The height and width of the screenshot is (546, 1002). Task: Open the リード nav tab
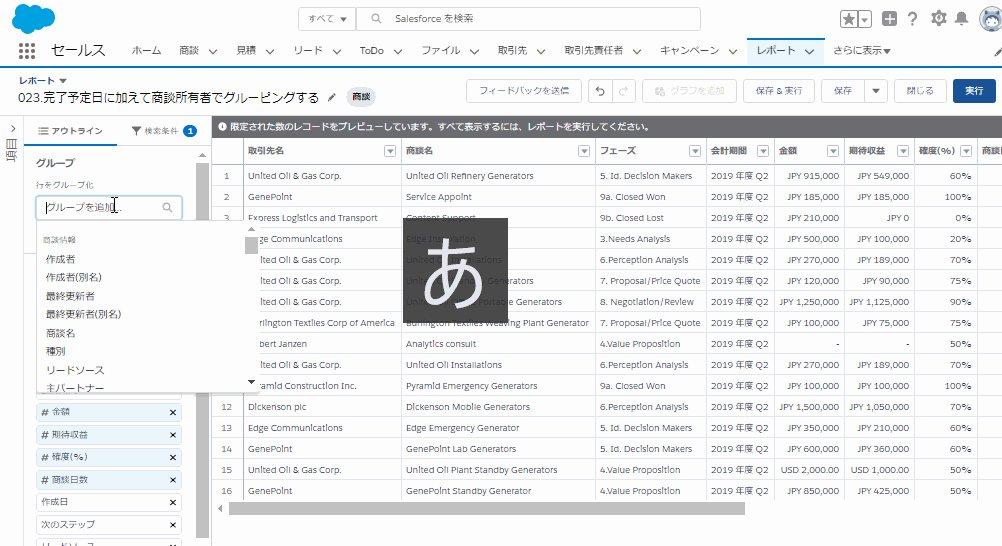coord(308,51)
